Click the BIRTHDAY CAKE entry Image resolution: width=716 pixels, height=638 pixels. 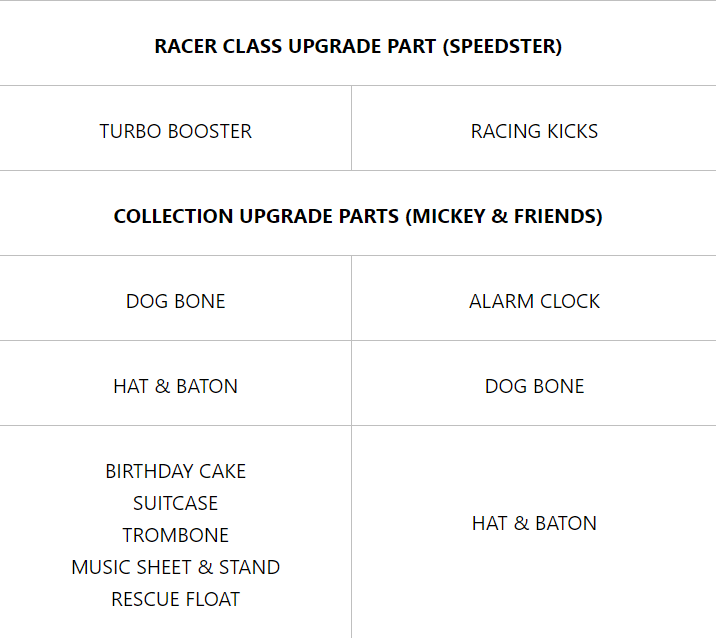[176, 471]
